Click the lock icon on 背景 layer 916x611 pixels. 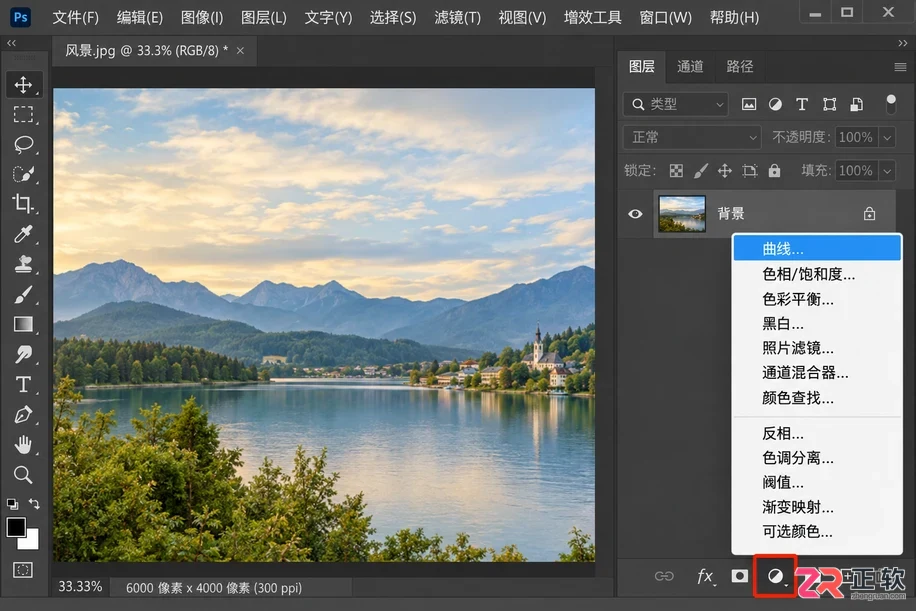[869, 214]
